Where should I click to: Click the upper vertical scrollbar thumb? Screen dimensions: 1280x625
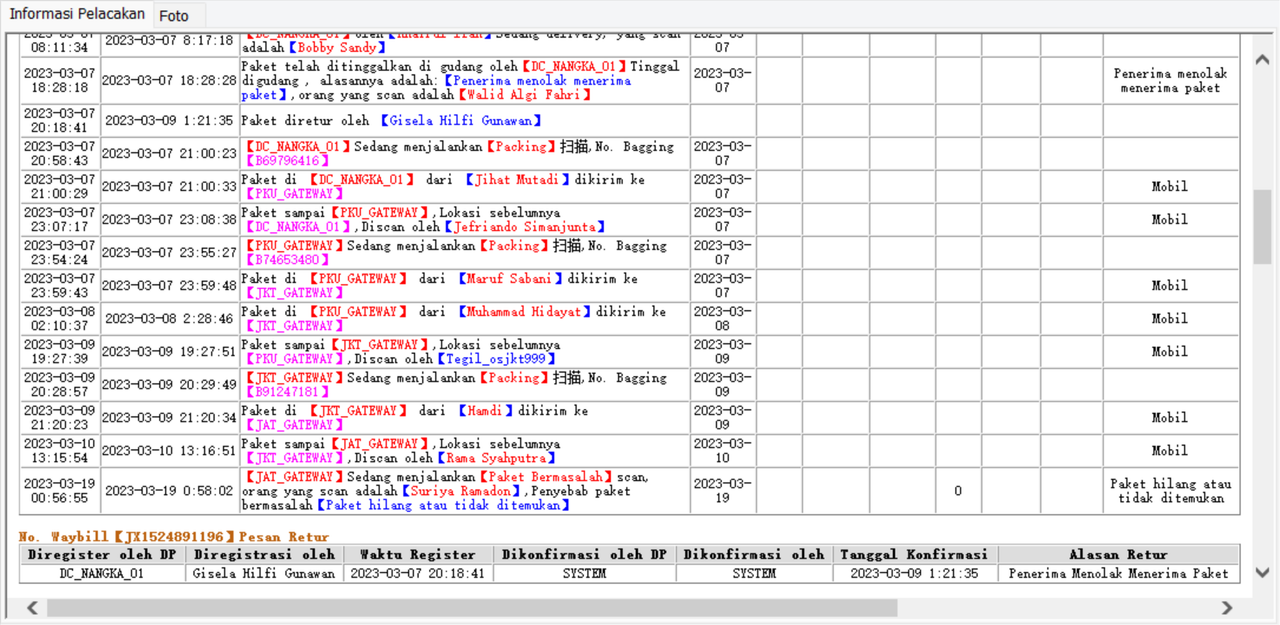click(1262, 227)
